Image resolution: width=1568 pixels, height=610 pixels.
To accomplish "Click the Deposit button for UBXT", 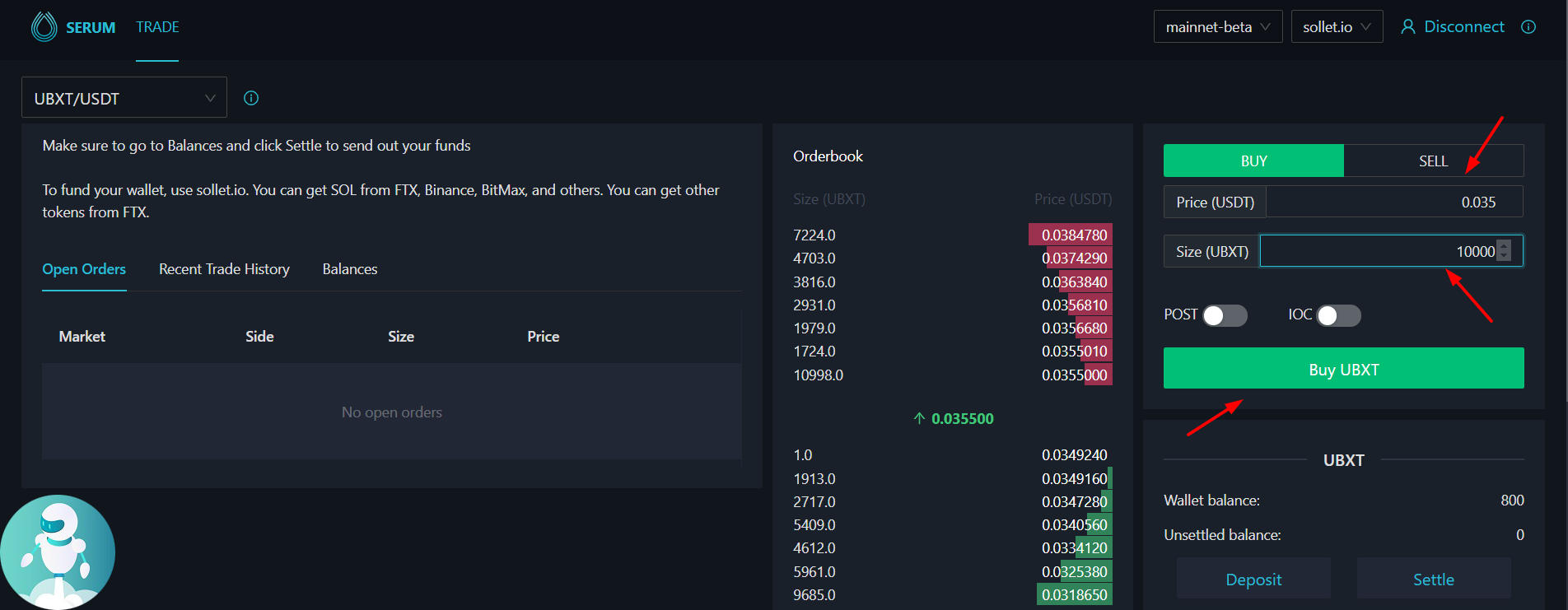I will (x=1253, y=579).
